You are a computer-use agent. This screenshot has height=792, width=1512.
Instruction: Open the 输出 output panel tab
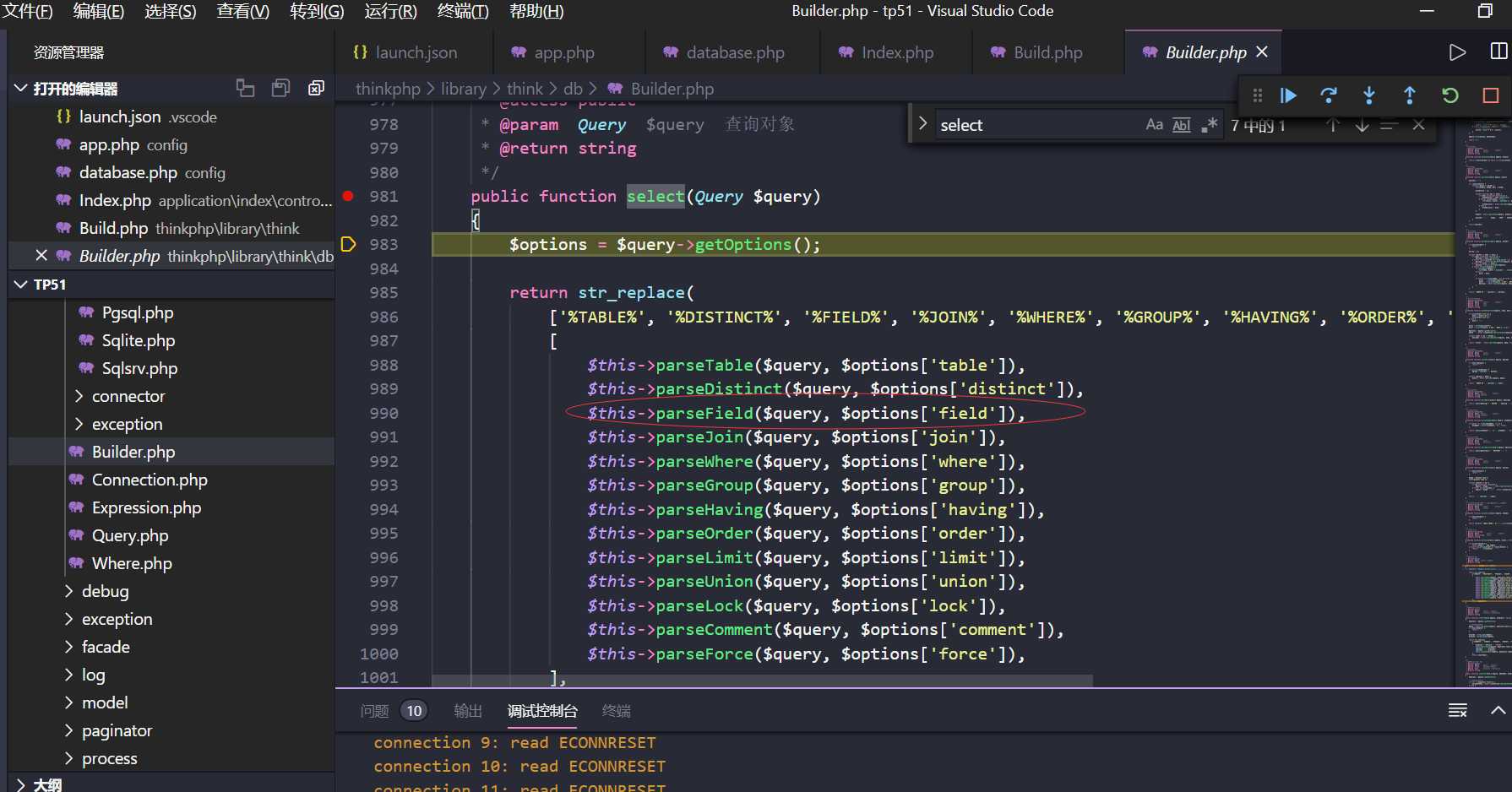(468, 711)
